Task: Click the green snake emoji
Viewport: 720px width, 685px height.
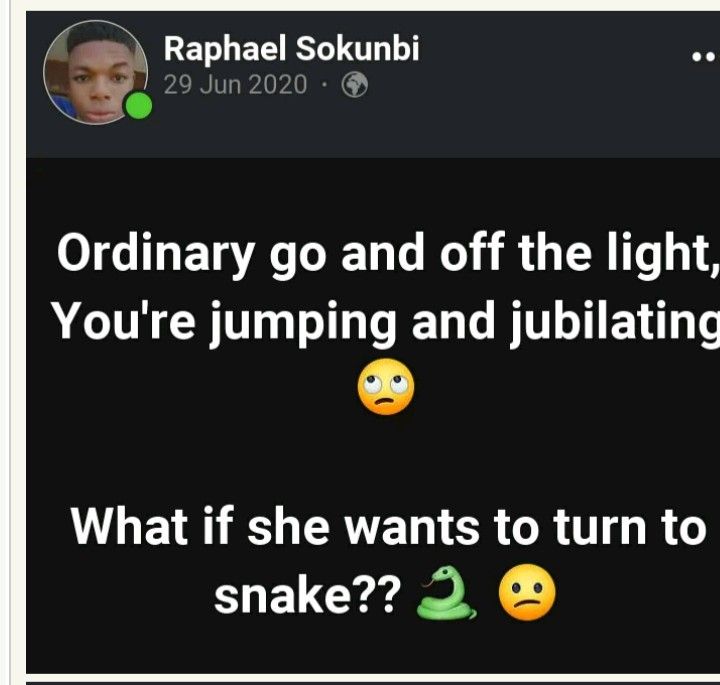Action: (446, 593)
